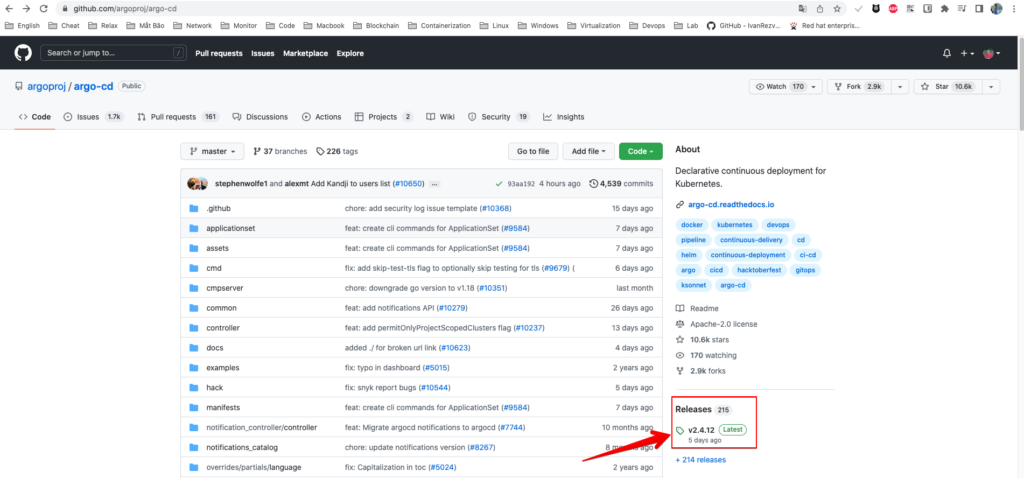This screenshot has width=1024, height=478.
Task: View the 37 branches link
Action: [280, 151]
